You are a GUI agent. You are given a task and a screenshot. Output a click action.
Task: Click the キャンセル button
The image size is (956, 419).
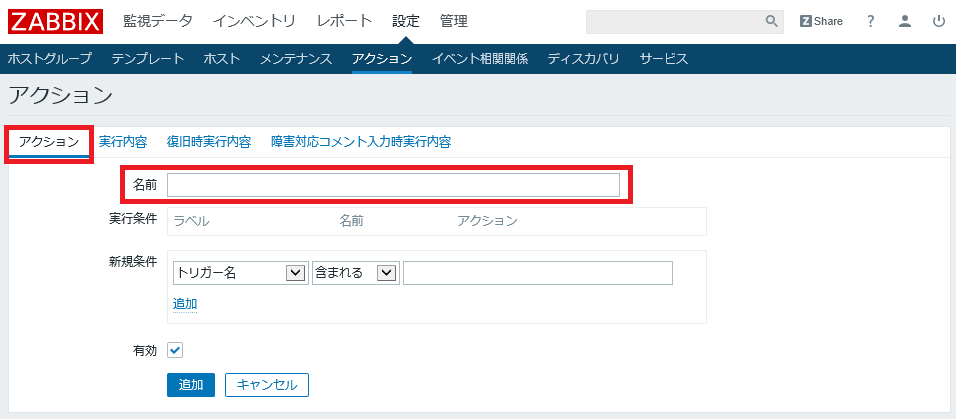(267, 385)
